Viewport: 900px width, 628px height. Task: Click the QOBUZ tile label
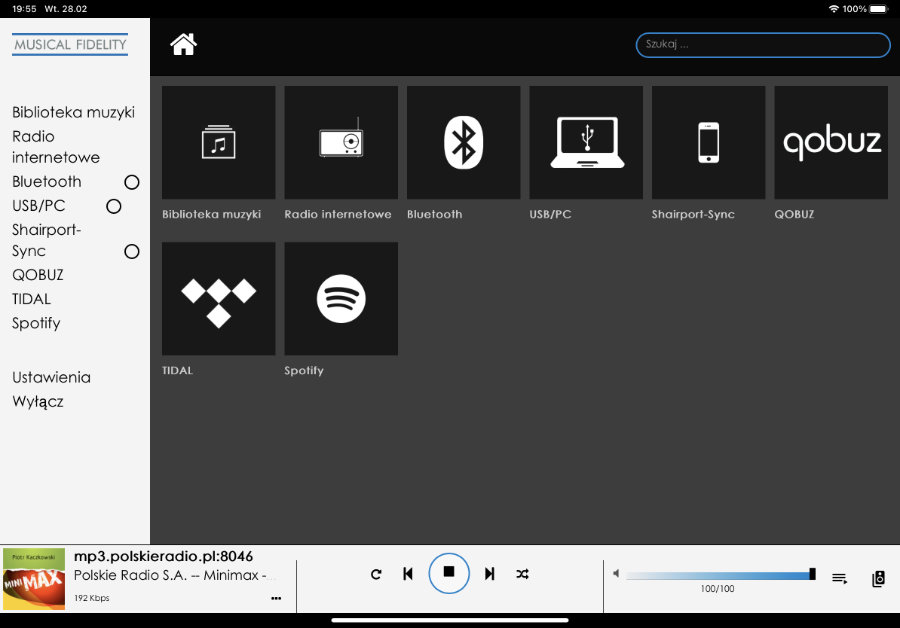(794, 214)
